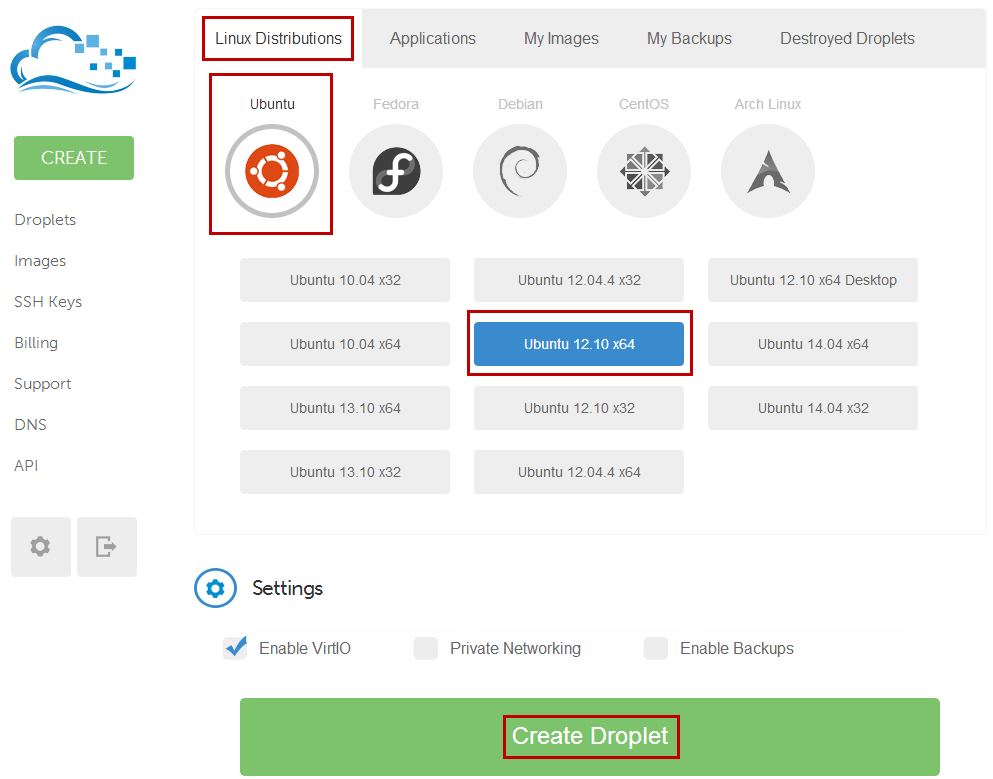Screen dimensions: 993x779
Task: Open the My Backups tab
Action: tap(689, 39)
